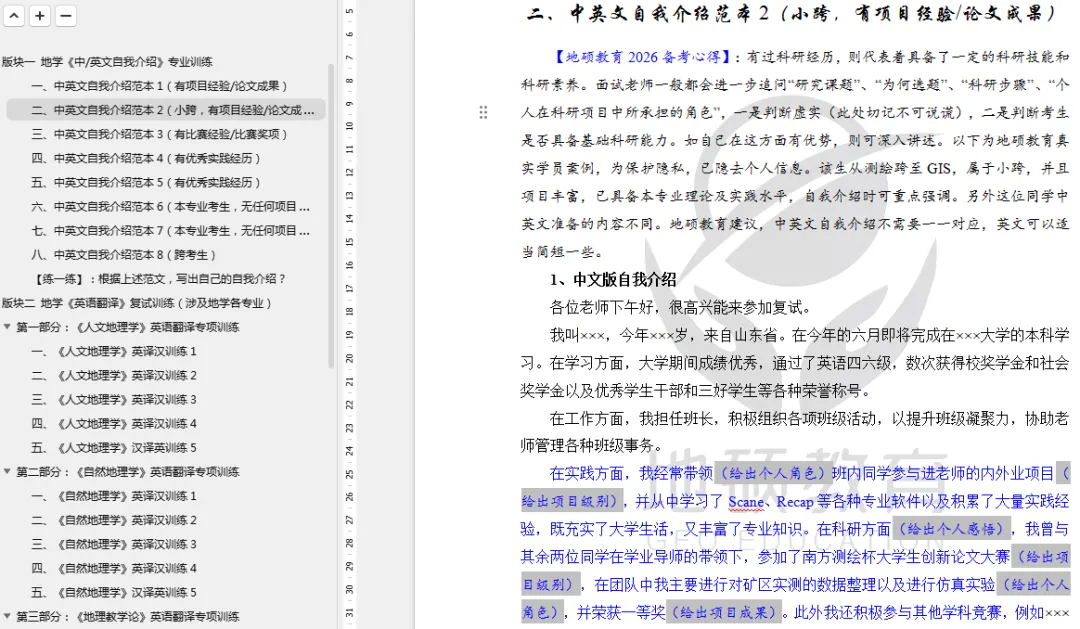Click the heading 1、中文版自我介绍
The image size is (1080, 629).
612,280
